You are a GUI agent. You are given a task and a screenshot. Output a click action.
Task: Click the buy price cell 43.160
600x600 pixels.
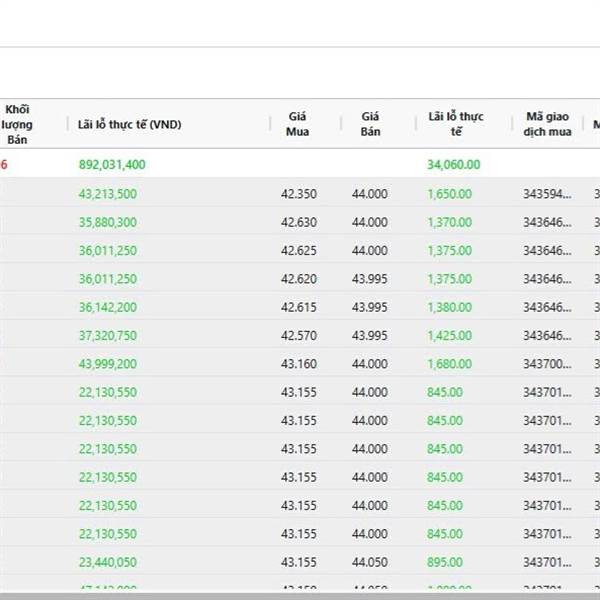tap(298, 364)
